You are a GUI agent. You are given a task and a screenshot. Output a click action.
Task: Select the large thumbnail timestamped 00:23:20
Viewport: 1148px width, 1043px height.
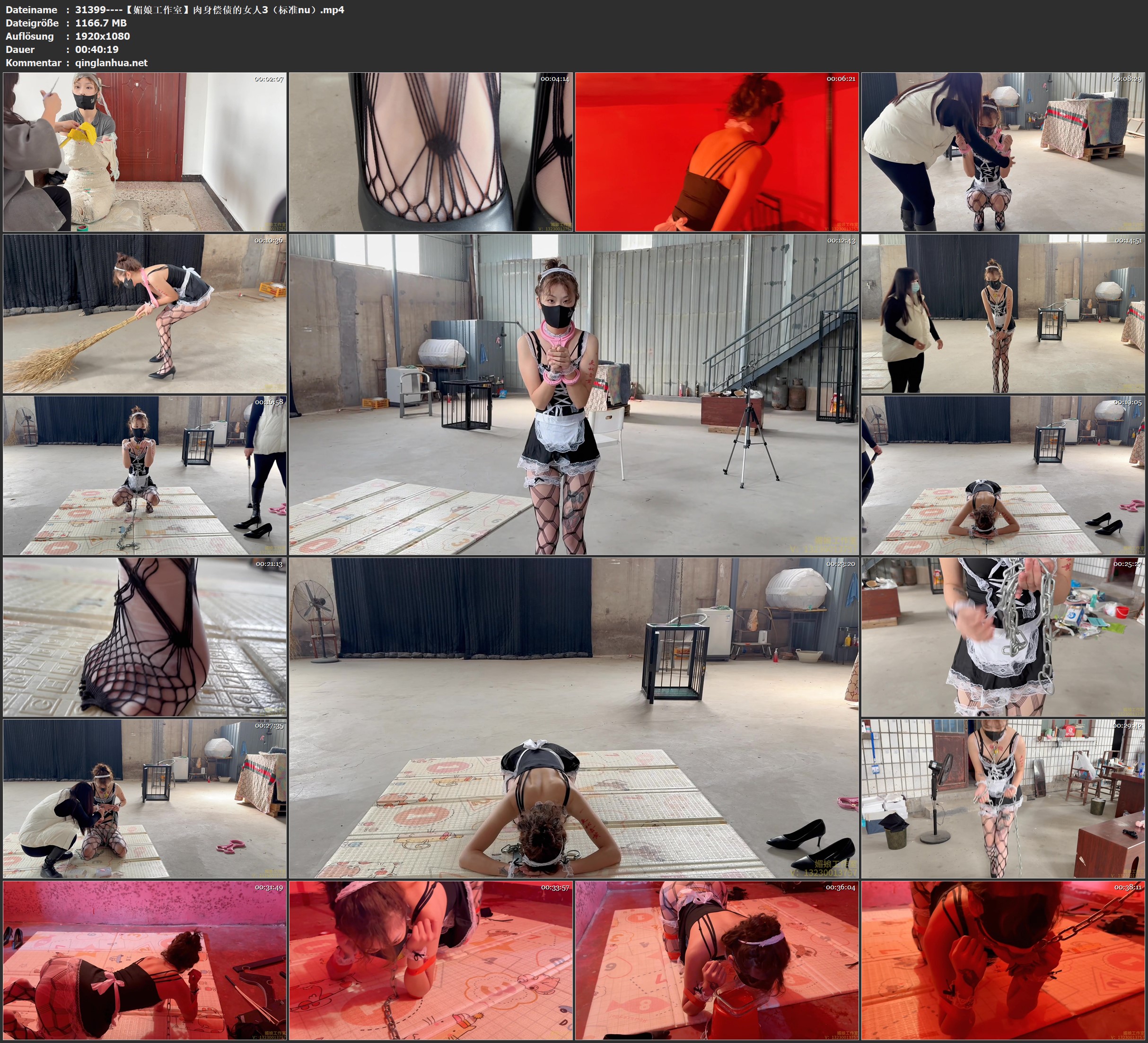(574, 717)
